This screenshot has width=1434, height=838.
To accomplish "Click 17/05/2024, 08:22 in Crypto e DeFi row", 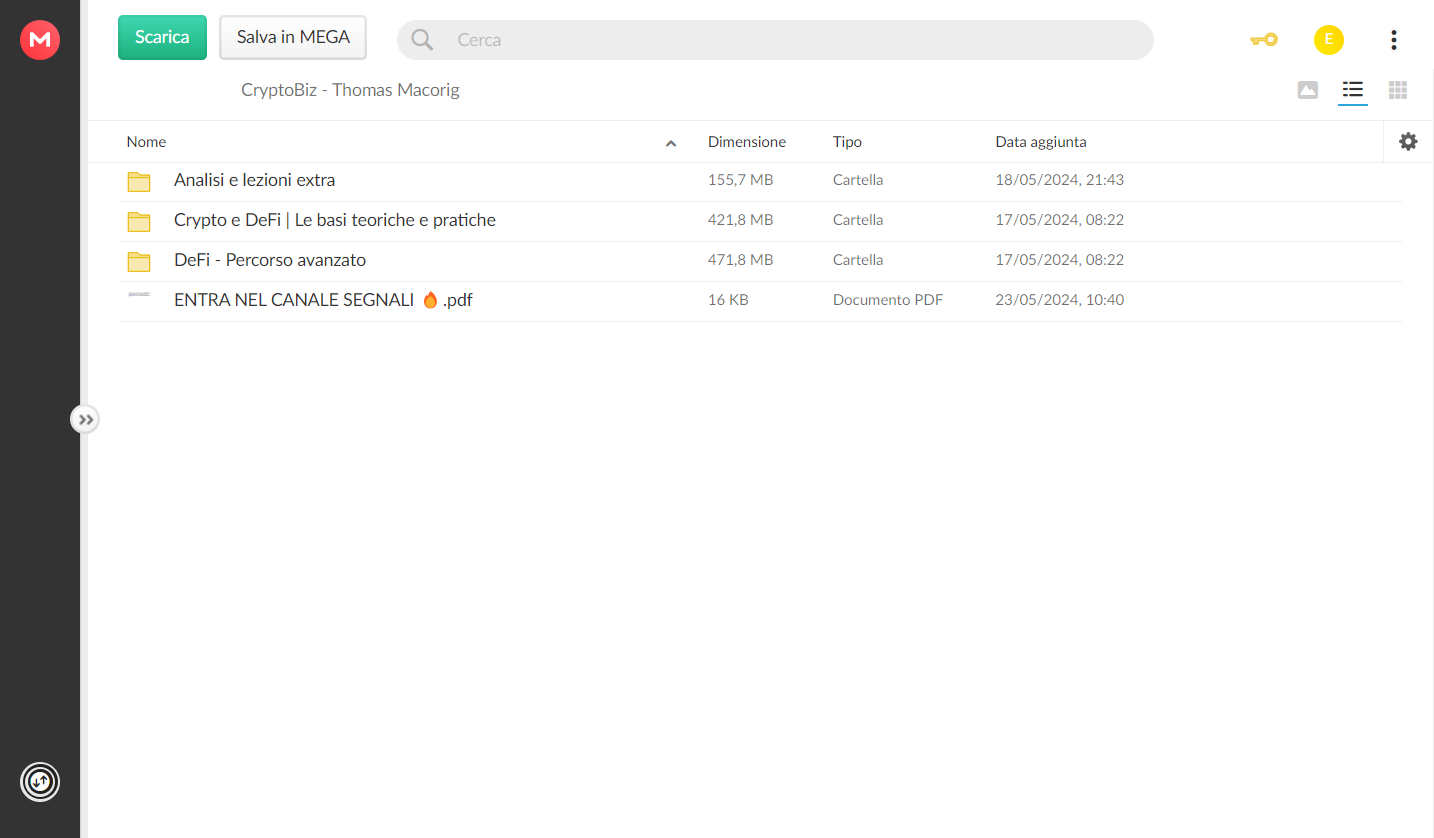I will (1060, 220).
